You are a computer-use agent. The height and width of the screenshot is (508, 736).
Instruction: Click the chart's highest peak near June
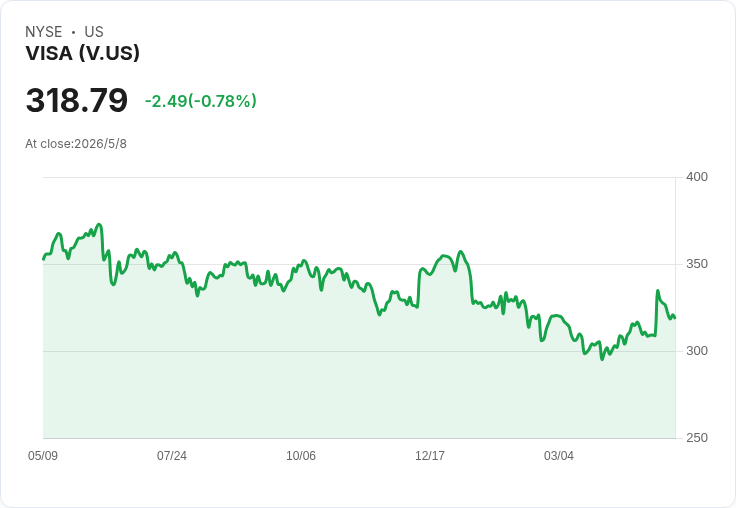[x=99, y=224]
